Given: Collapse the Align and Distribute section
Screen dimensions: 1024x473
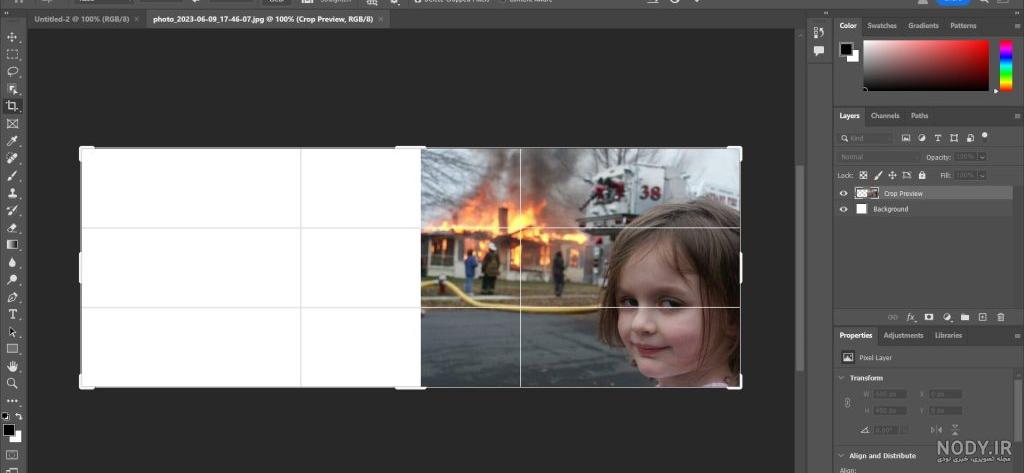Looking at the screenshot, I should click(x=841, y=455).
